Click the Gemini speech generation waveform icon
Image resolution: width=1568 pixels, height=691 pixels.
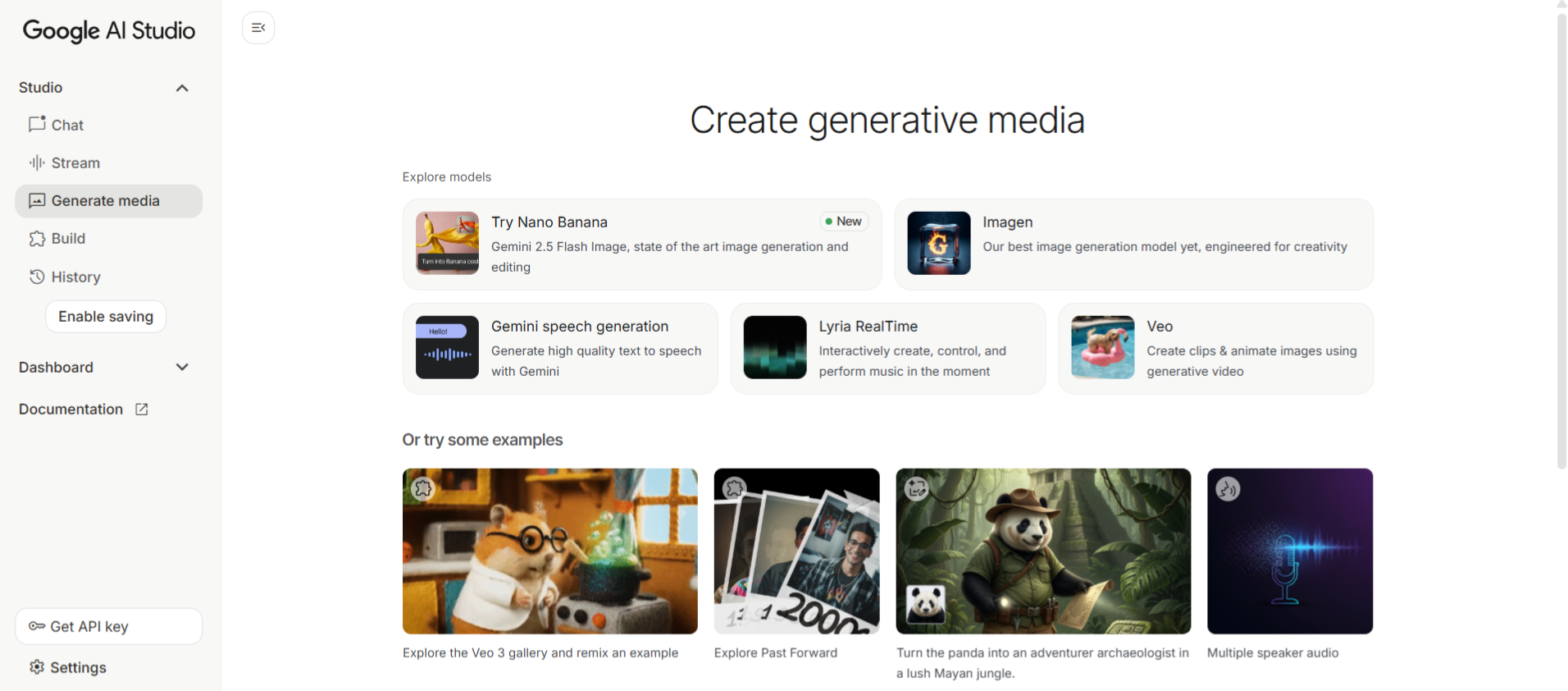pyautogui.click(x=447, y=347)
